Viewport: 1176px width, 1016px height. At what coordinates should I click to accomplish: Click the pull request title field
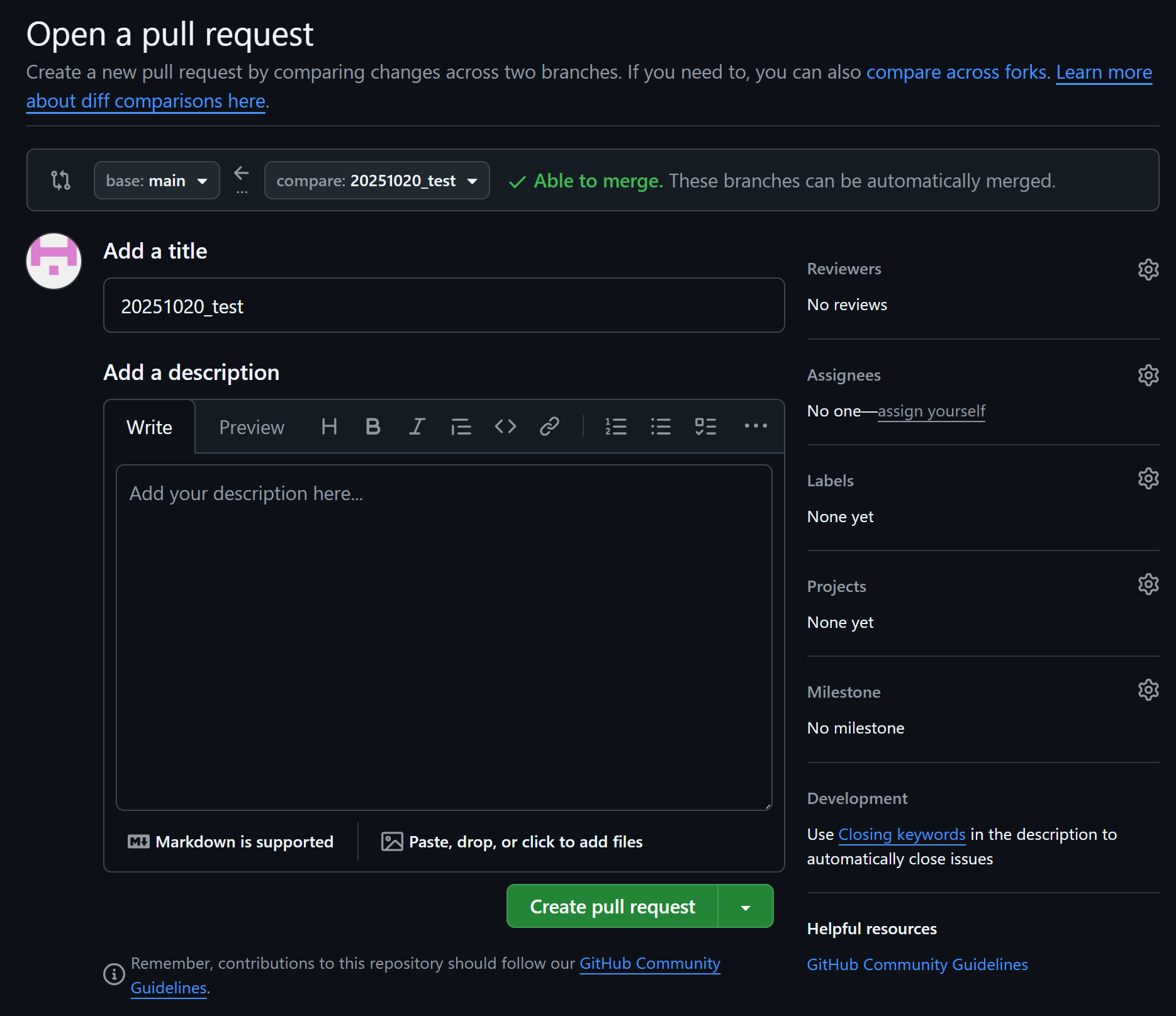pos(444,306)
